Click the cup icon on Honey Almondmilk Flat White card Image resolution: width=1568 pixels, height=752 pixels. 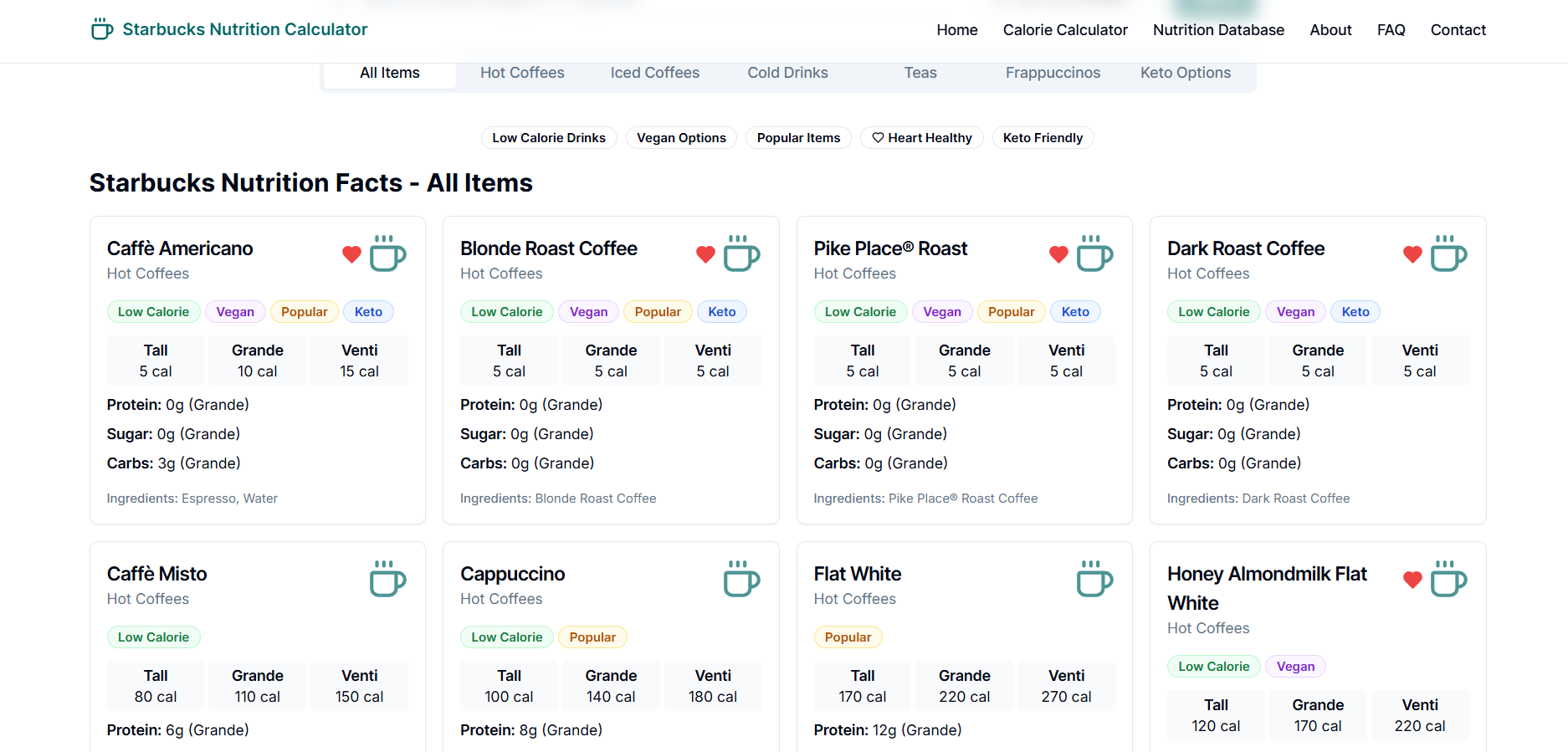pos(1449,579)
